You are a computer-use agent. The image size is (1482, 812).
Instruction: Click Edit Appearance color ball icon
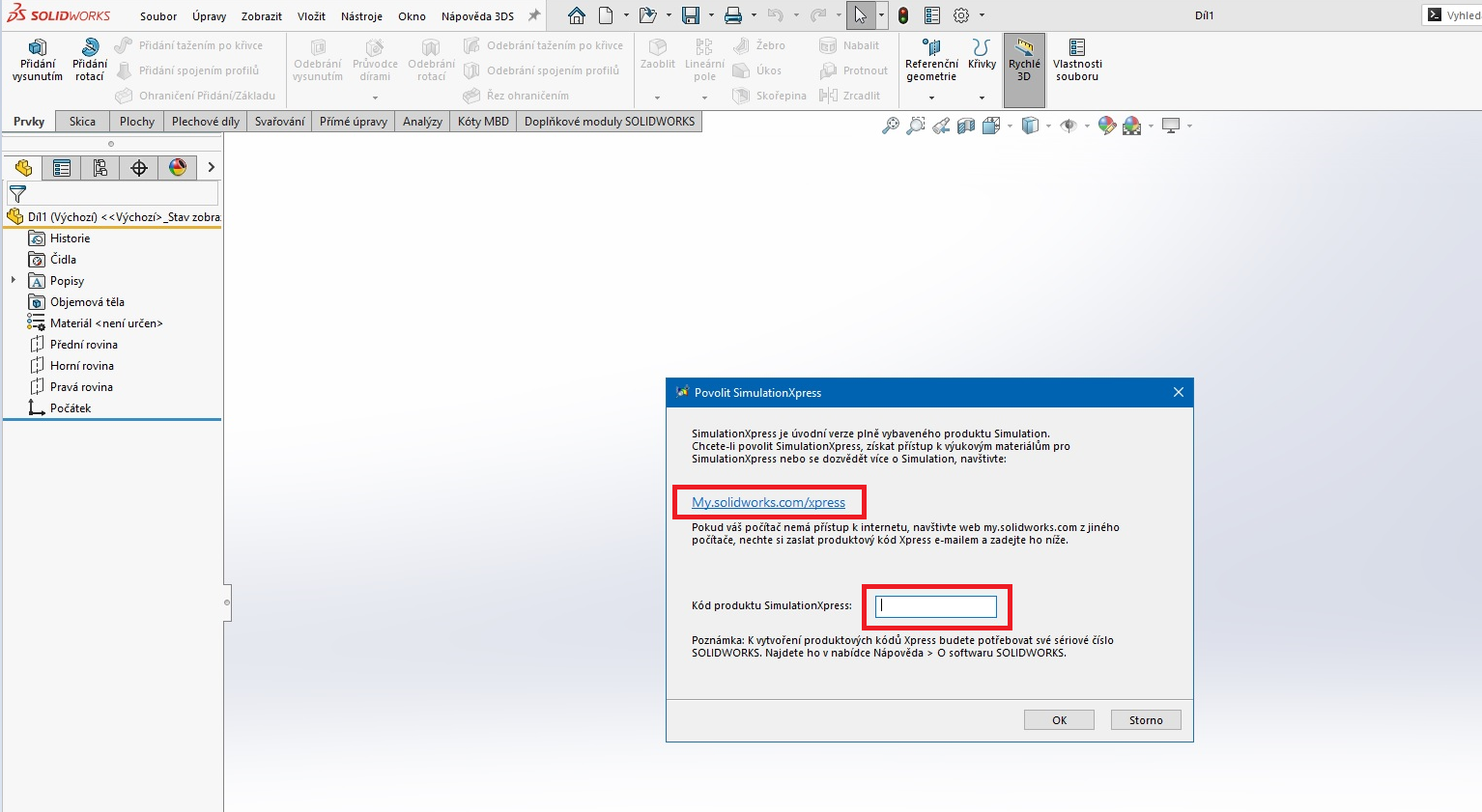pyautogui.click(x=1107, y=126)
